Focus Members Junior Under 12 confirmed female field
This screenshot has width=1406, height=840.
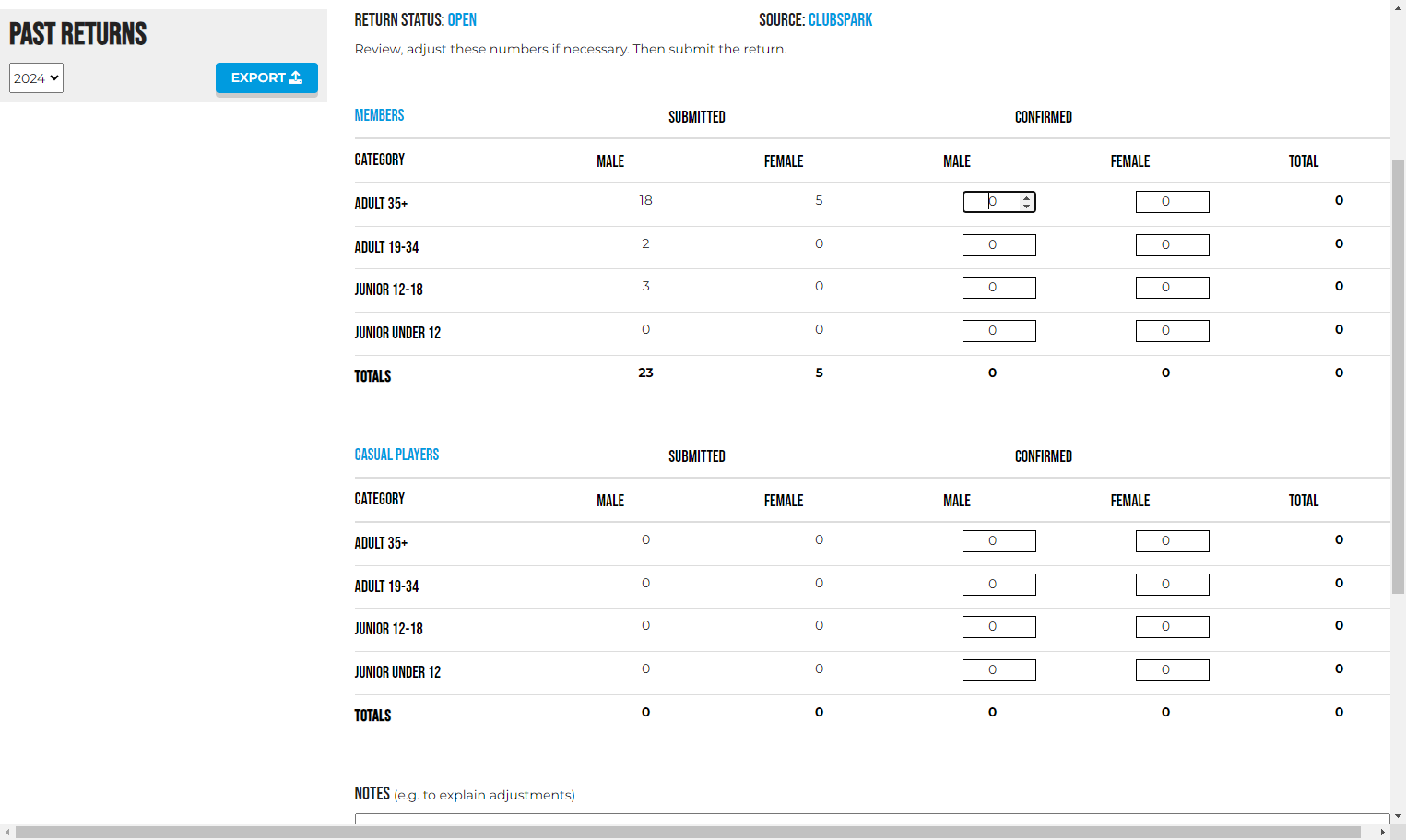[1172, 331]
